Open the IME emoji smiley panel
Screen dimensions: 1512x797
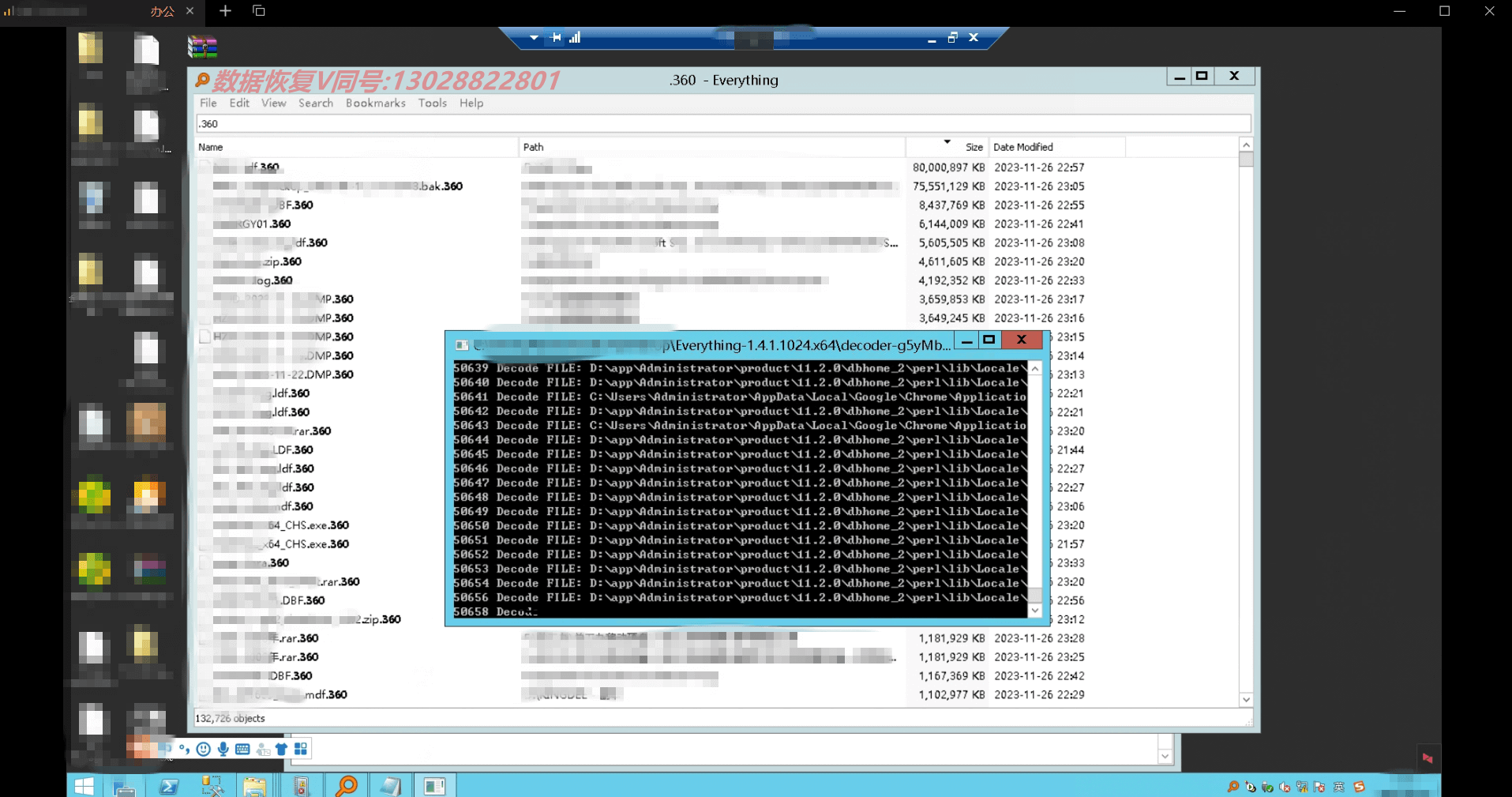(x=203, y=749)
